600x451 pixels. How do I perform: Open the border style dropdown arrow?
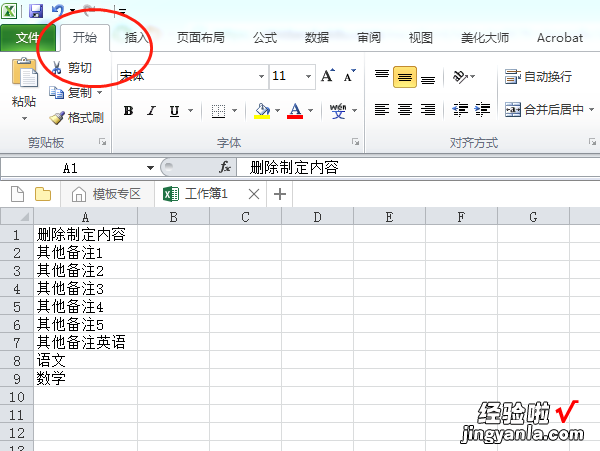click(235, 111)
